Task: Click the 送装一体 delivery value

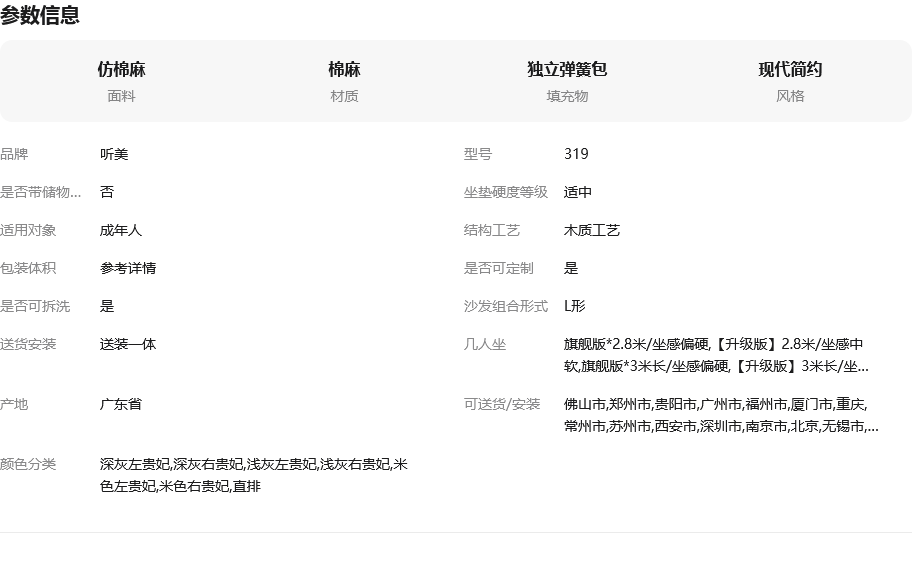Action: (x=128, y=344)
